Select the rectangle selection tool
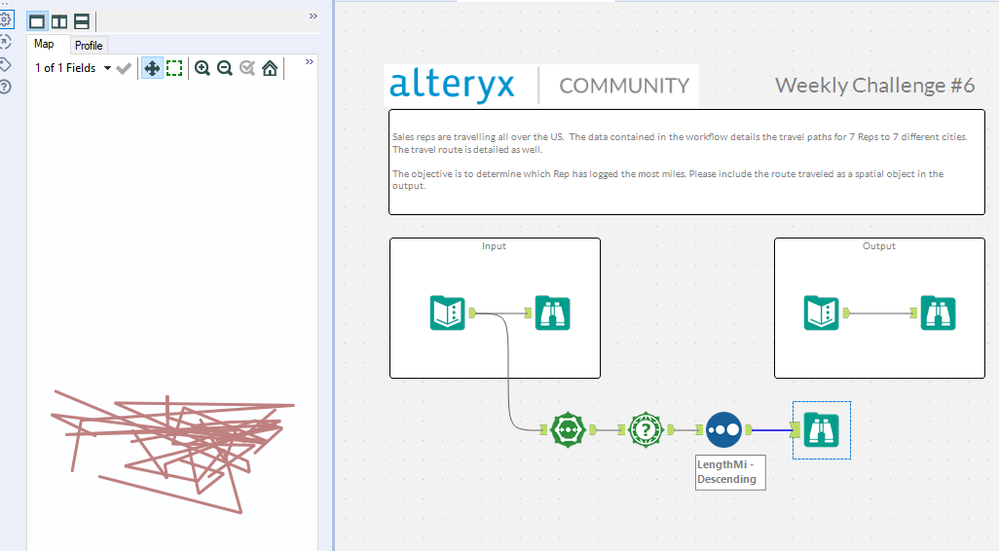Screen dimensions: 999x551 pyautogui.click(x=174, y=68)
